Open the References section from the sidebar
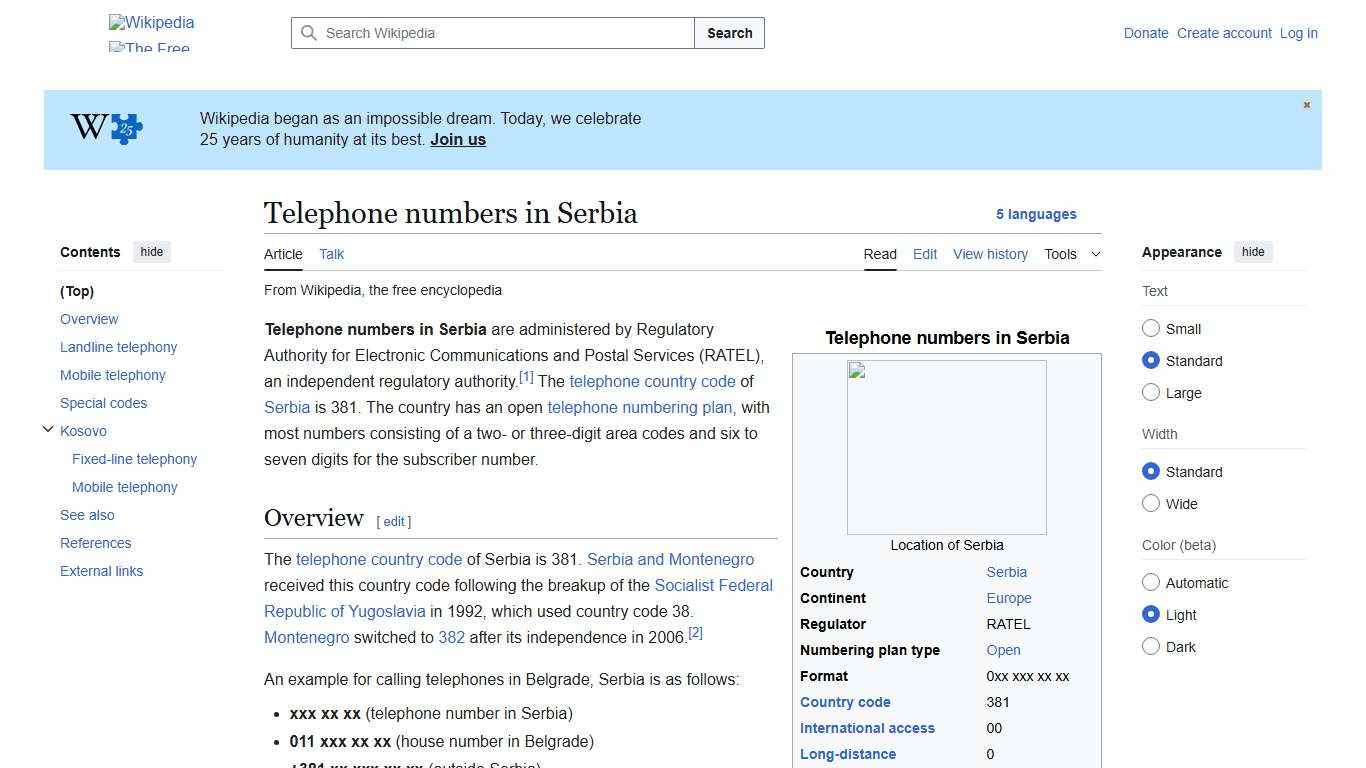 coord(95,543)
